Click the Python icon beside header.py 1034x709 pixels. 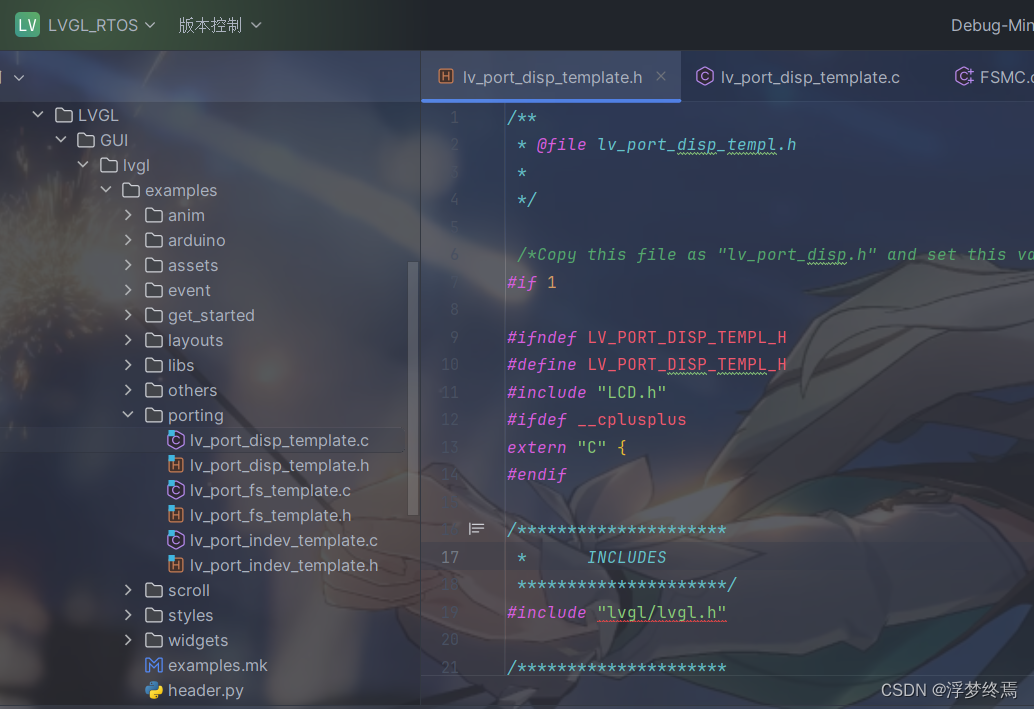[x=152, y=690]
